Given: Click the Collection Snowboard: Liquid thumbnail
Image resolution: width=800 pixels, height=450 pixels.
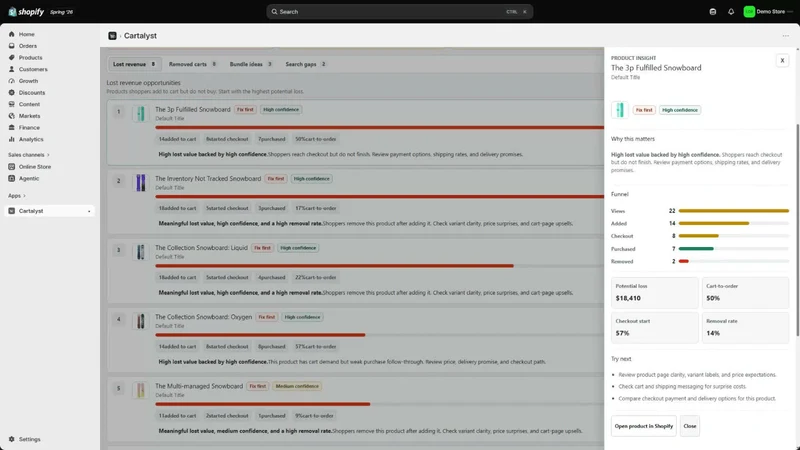Looking at the screenshot, I should coord(140,252).
